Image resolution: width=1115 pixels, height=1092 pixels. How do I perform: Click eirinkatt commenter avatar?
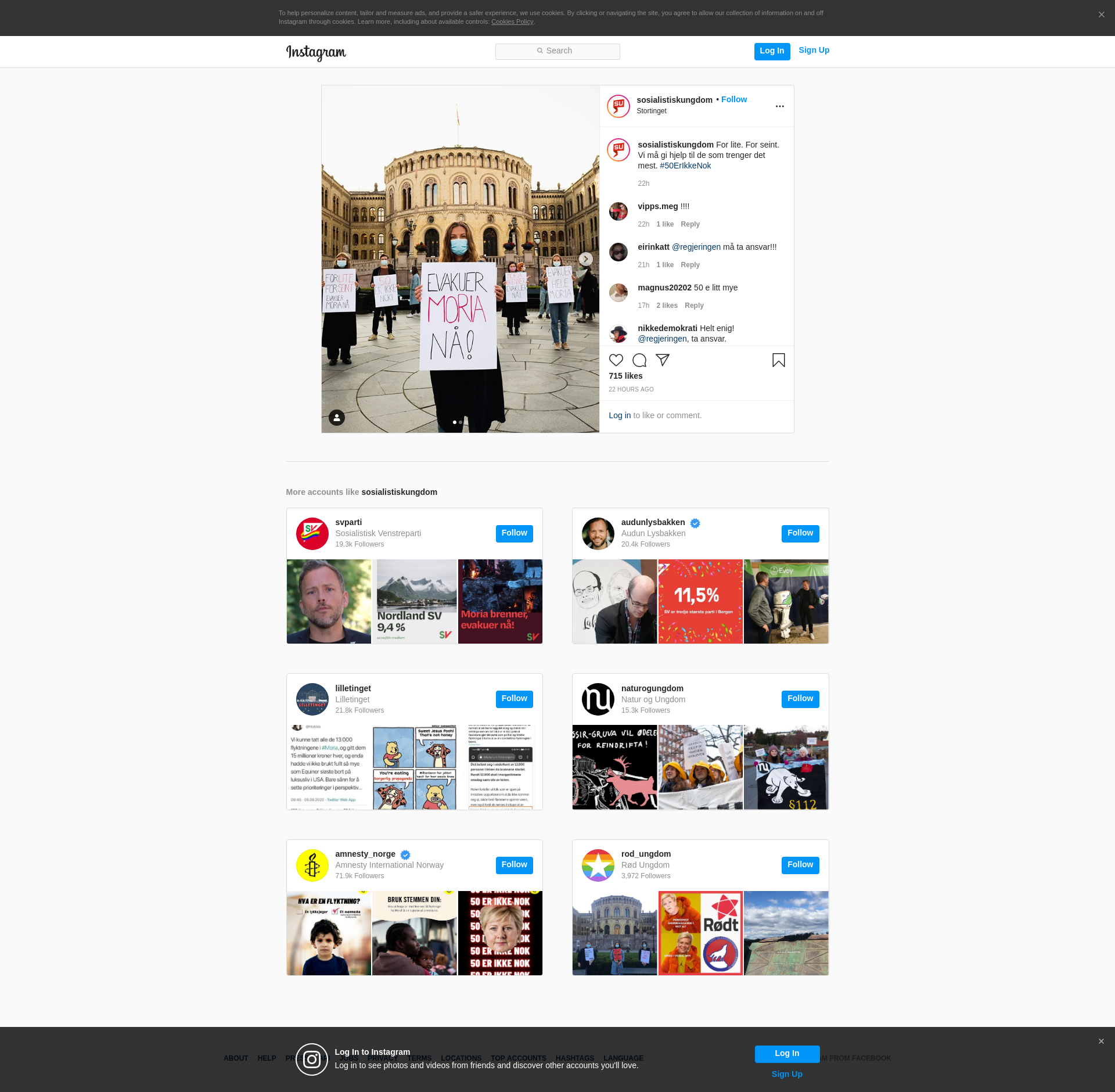(618, 252)
